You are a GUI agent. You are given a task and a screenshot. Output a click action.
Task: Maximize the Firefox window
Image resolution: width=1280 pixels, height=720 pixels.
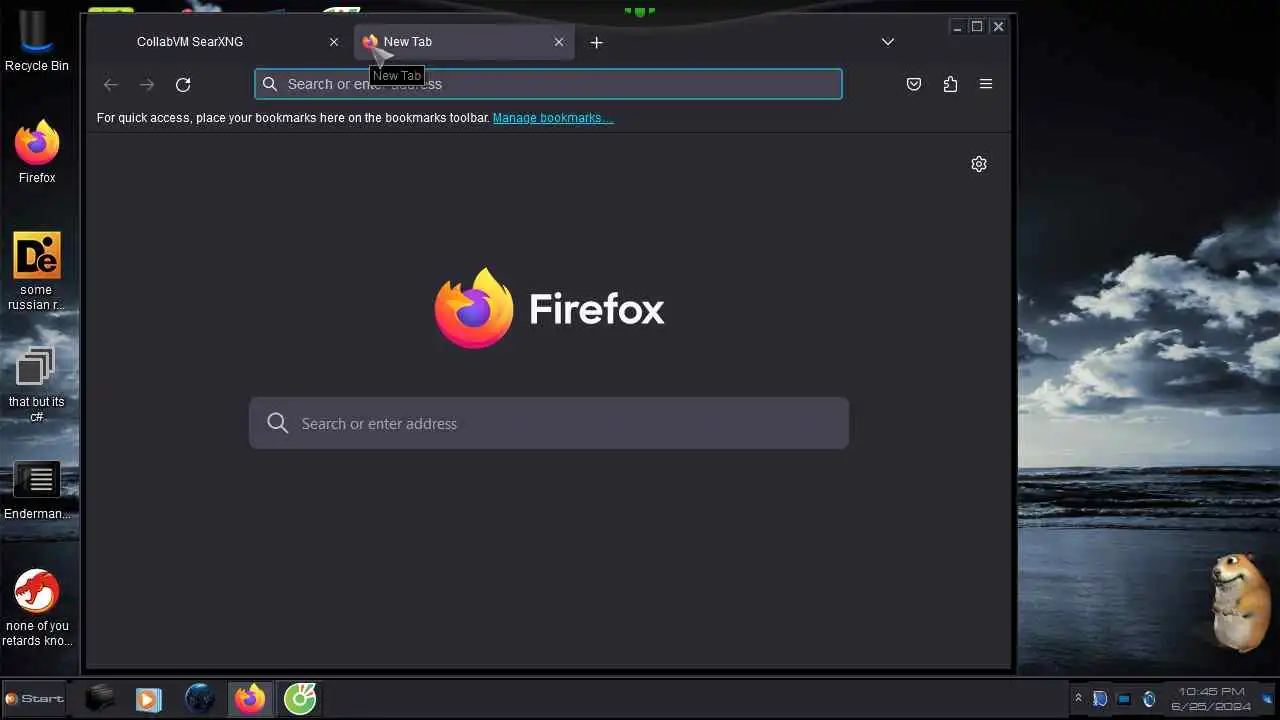click(x=977, y=27)
